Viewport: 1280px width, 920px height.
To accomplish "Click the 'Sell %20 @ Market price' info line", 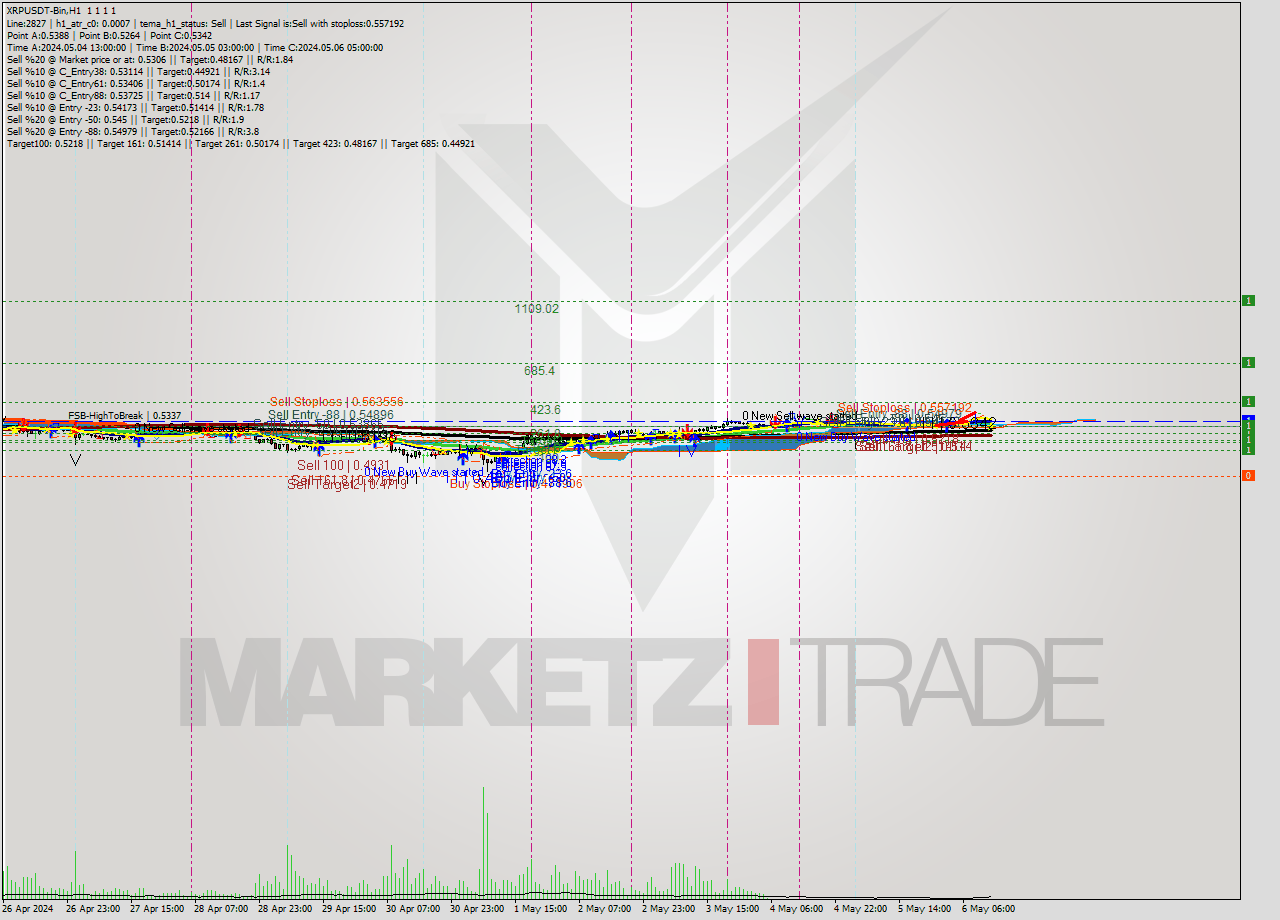I will coord(150,59).
